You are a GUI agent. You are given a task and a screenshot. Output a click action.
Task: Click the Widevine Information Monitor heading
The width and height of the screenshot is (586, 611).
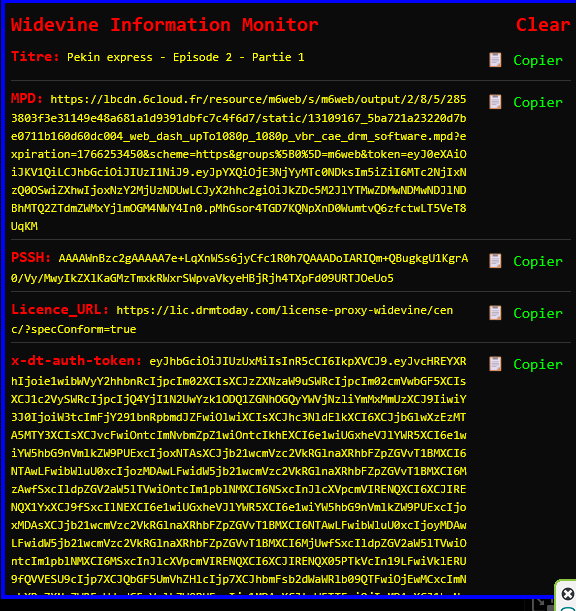click(164, 25)
